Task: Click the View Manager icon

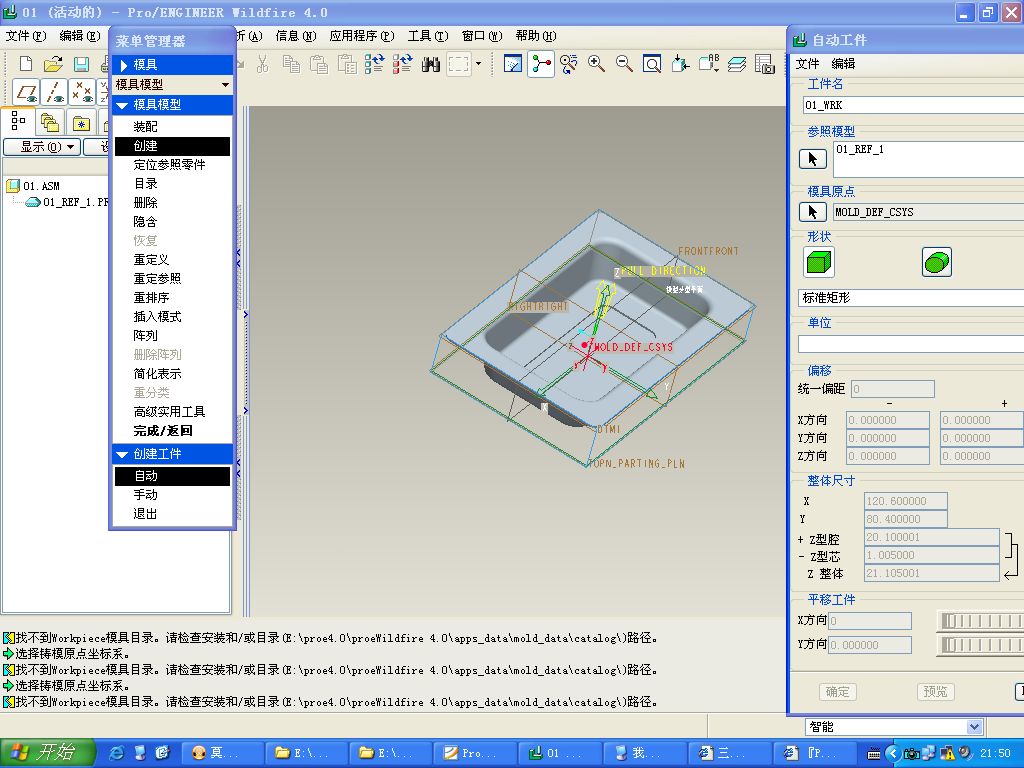Action: 764,64
